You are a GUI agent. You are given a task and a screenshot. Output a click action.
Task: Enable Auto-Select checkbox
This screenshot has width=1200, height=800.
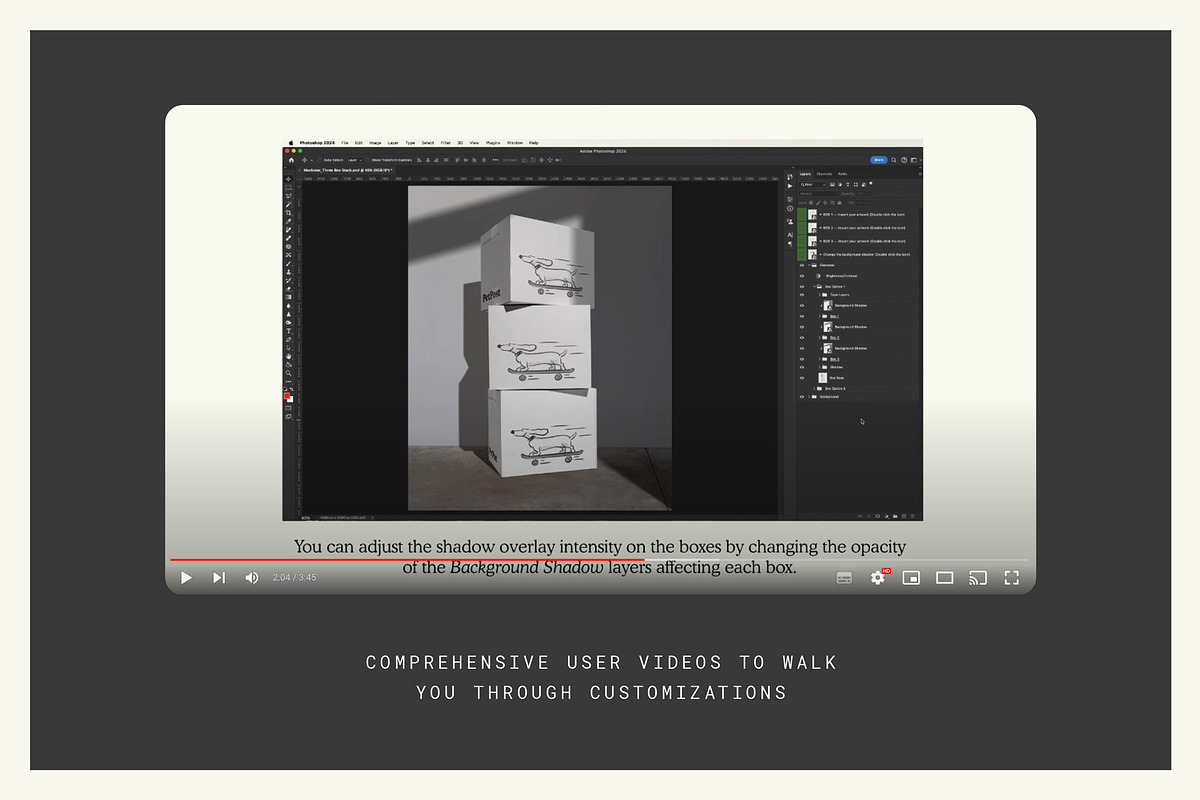point(320,160)
